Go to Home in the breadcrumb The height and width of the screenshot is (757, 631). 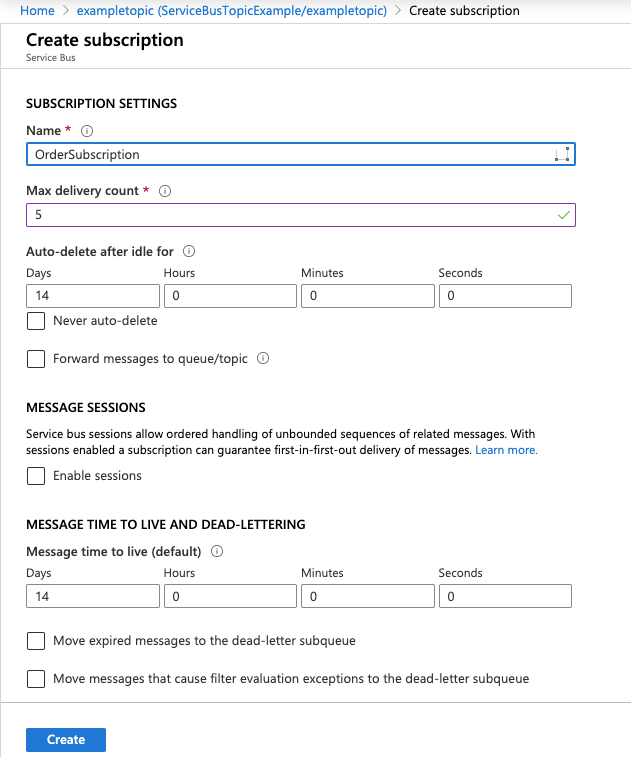[37, 11]
